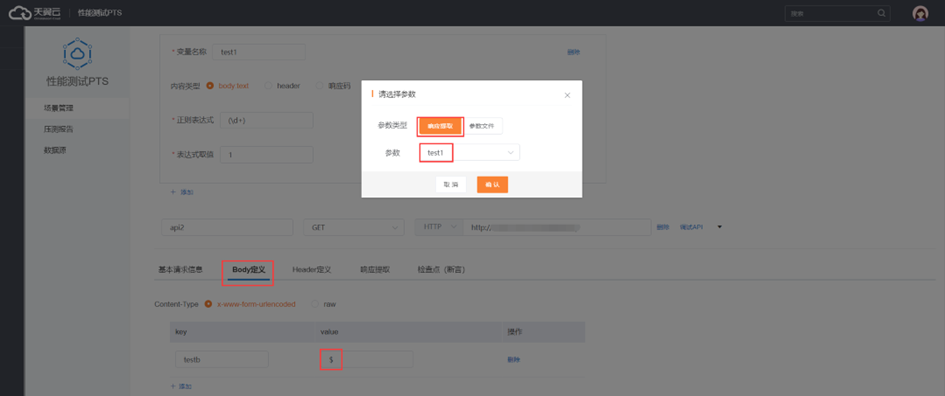Click 删除 link beside variable name
Screen dimensions: 945x396
tap(573, 52)
